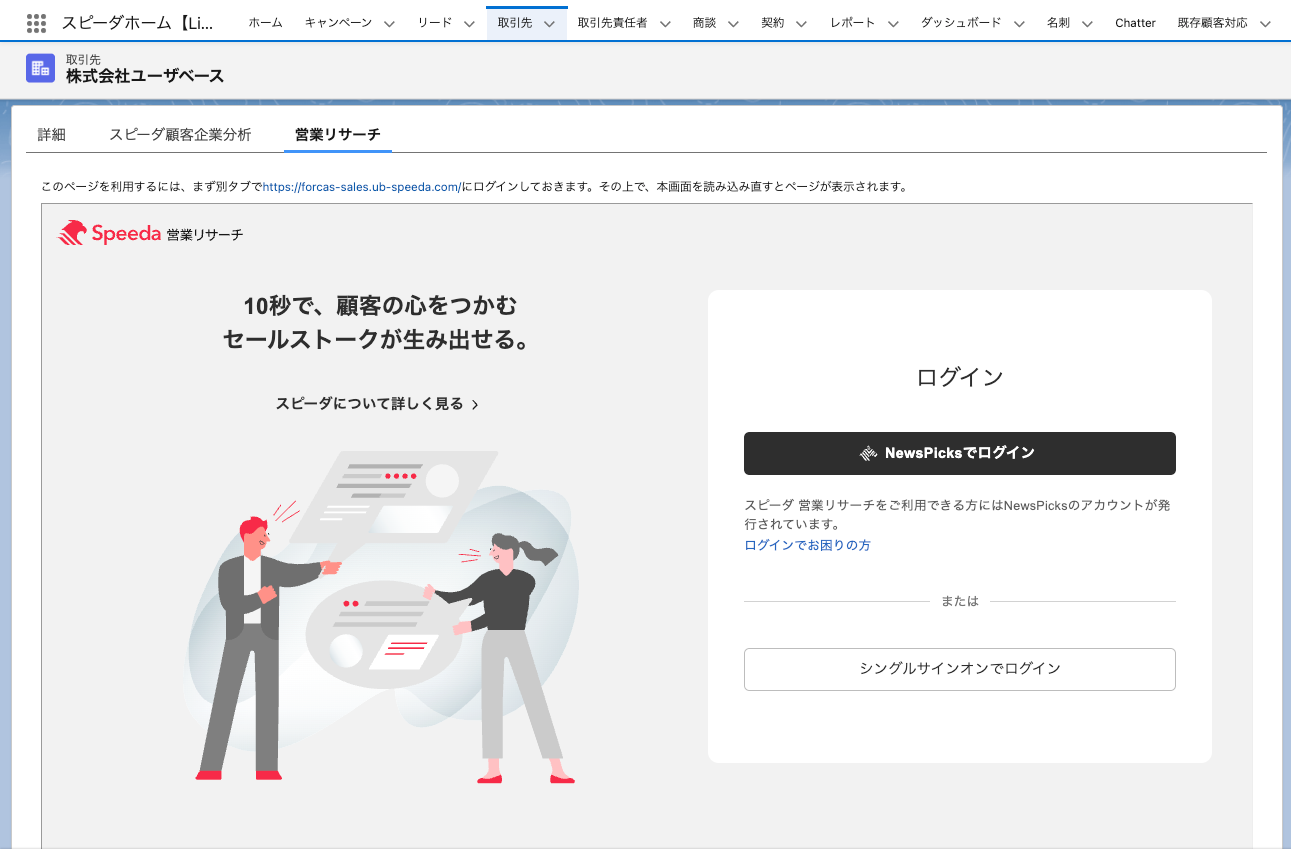
Task: Select the スピーダ顧客企業分析 tab
Action: tap(180, 134)
